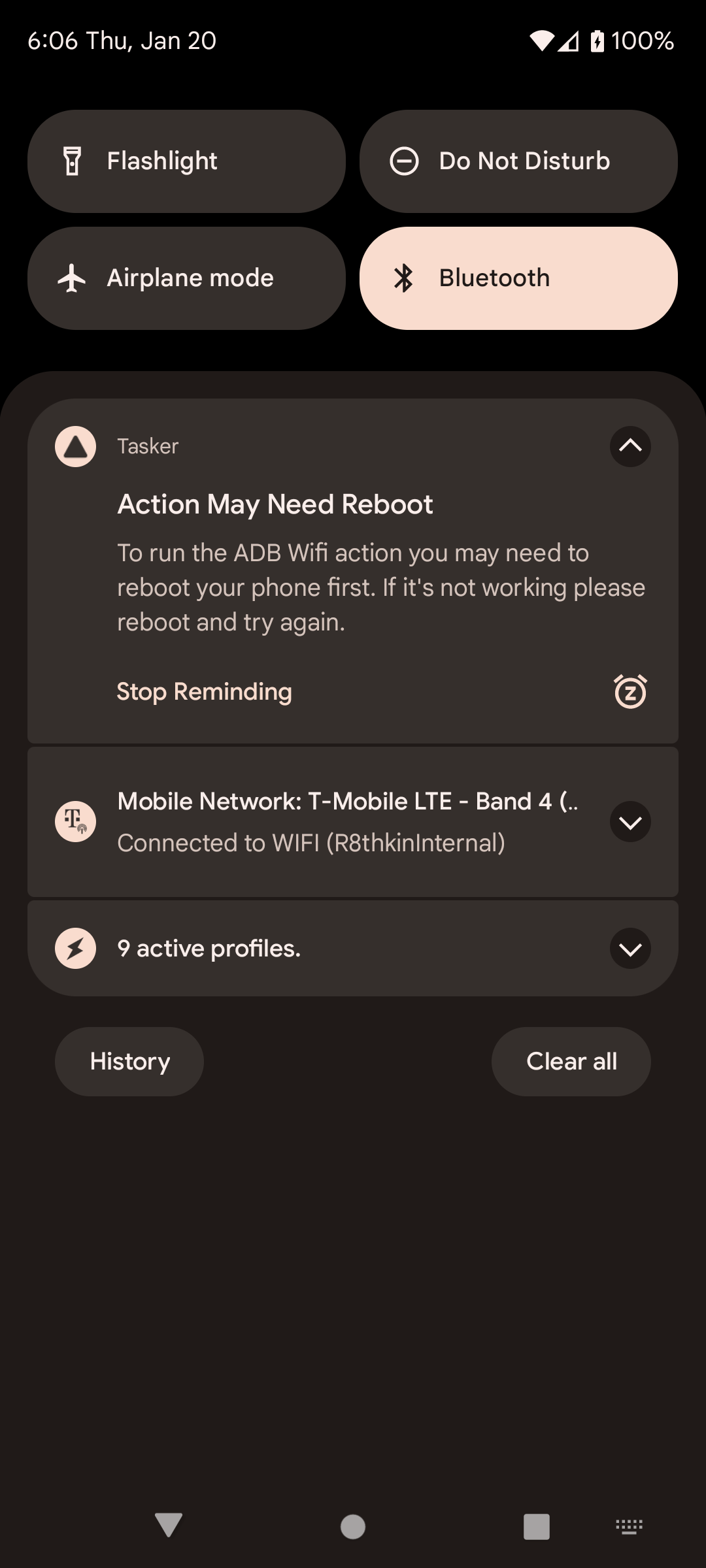Open notification History
This screenshot has width=706, height=1568.
coord(129,1062)
